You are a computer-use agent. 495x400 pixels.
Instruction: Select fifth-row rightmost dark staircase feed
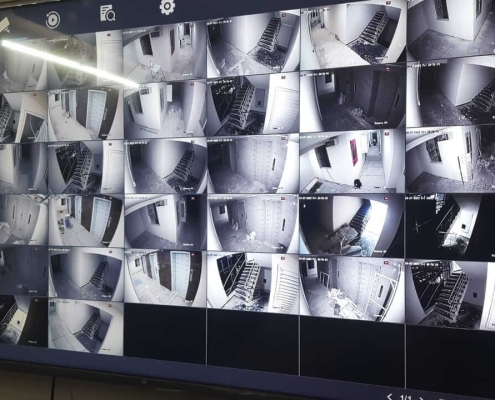(x=450, y=295)
